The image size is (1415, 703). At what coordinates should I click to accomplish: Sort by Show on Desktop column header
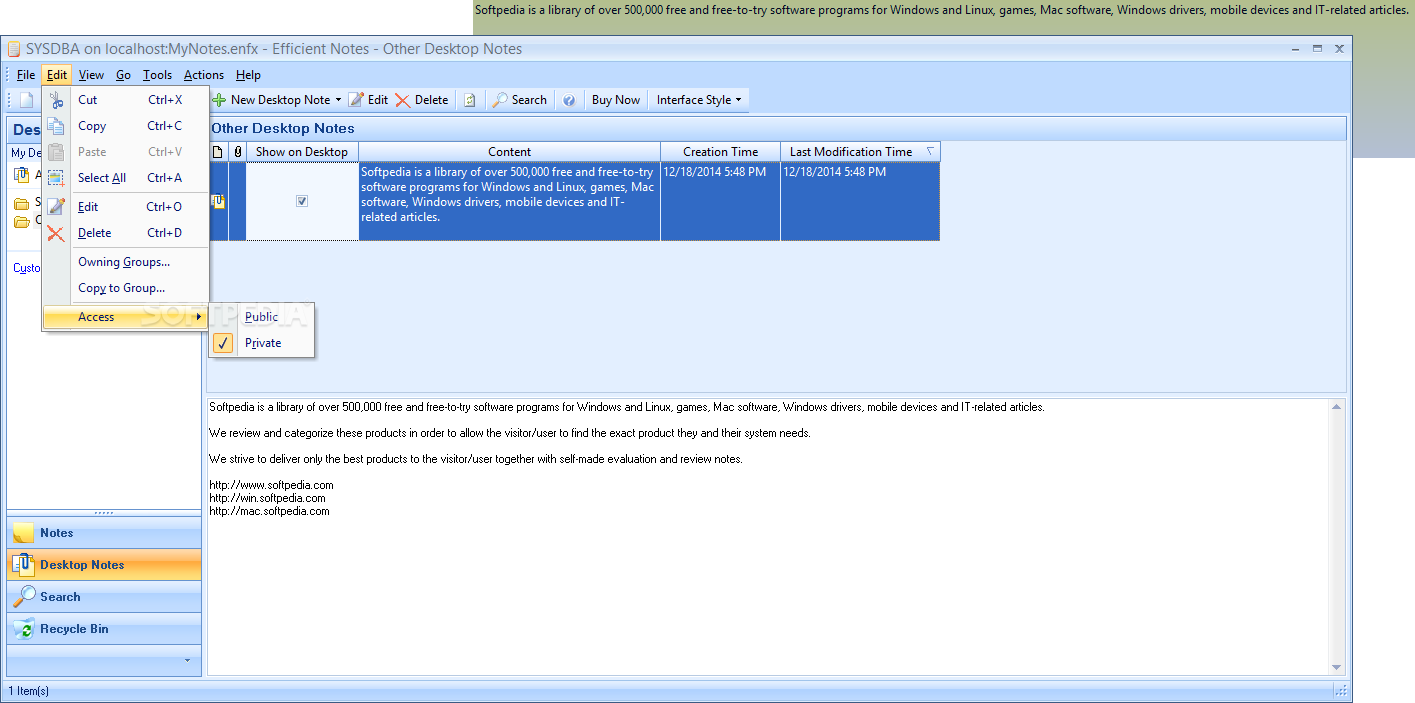point(302,152)
